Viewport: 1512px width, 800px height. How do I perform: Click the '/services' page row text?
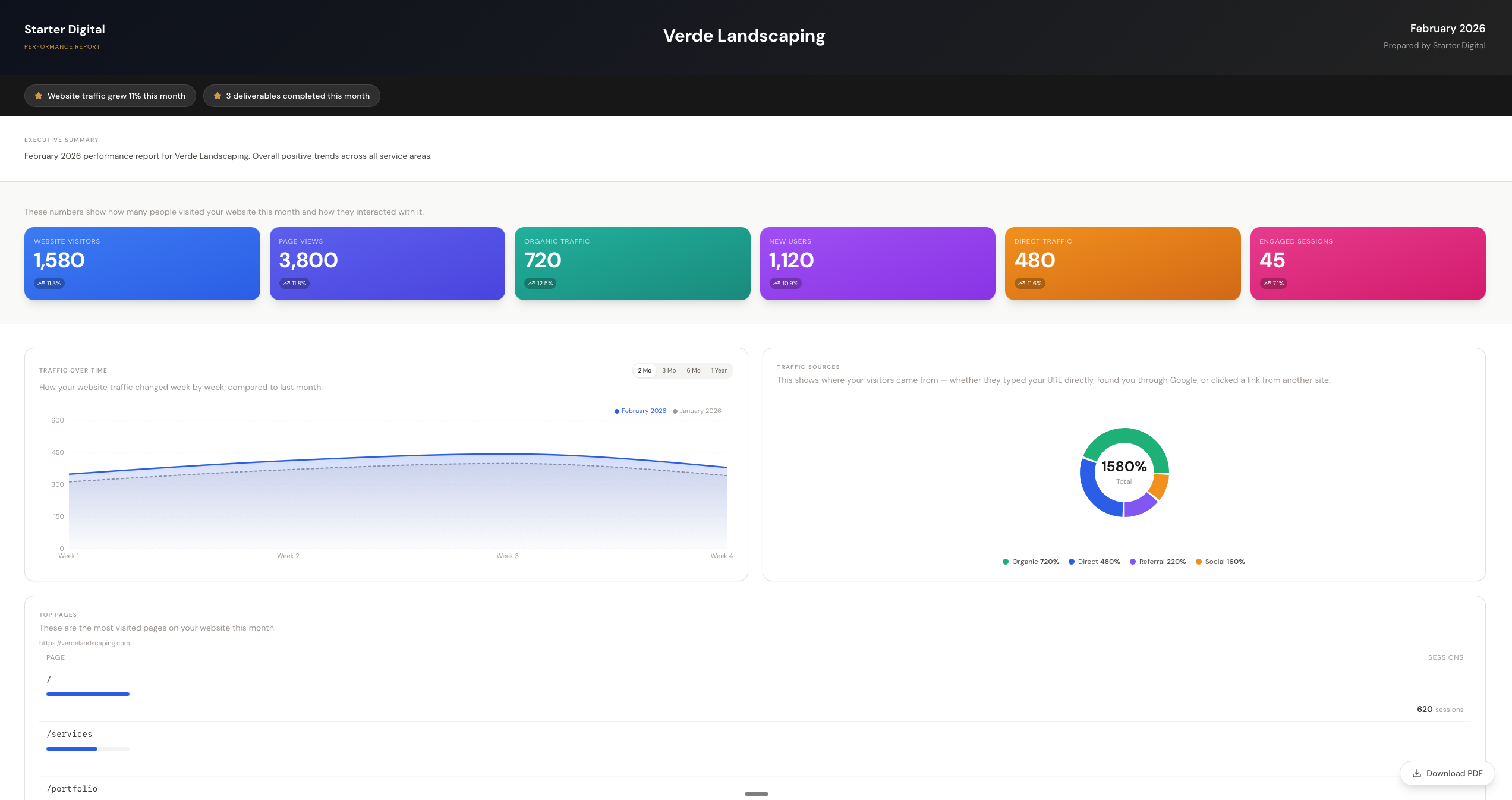point(70,734)
